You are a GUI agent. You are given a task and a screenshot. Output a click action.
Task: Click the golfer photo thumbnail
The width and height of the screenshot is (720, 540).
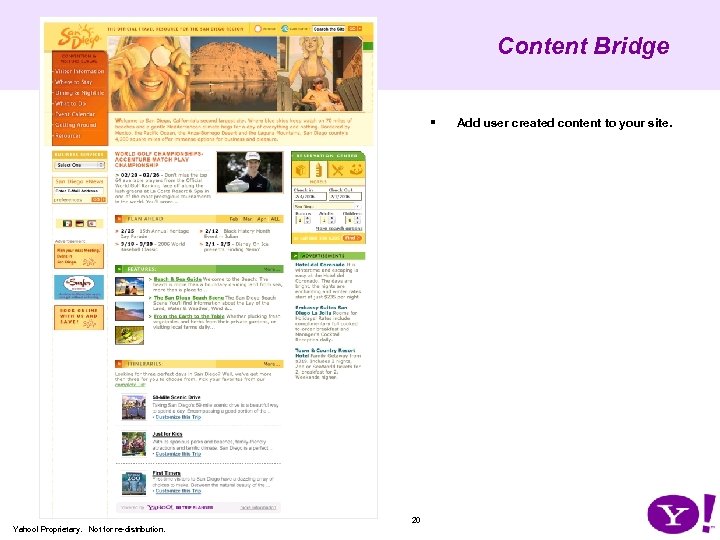click(250, 172)
